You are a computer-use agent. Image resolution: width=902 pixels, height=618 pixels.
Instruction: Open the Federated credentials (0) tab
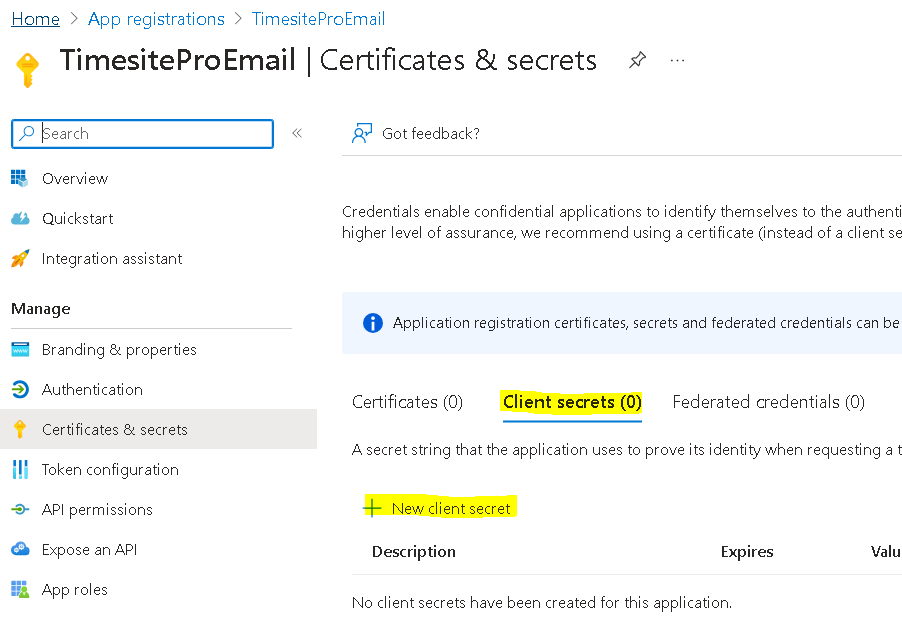pyautogui.click(x=768, y=402)
